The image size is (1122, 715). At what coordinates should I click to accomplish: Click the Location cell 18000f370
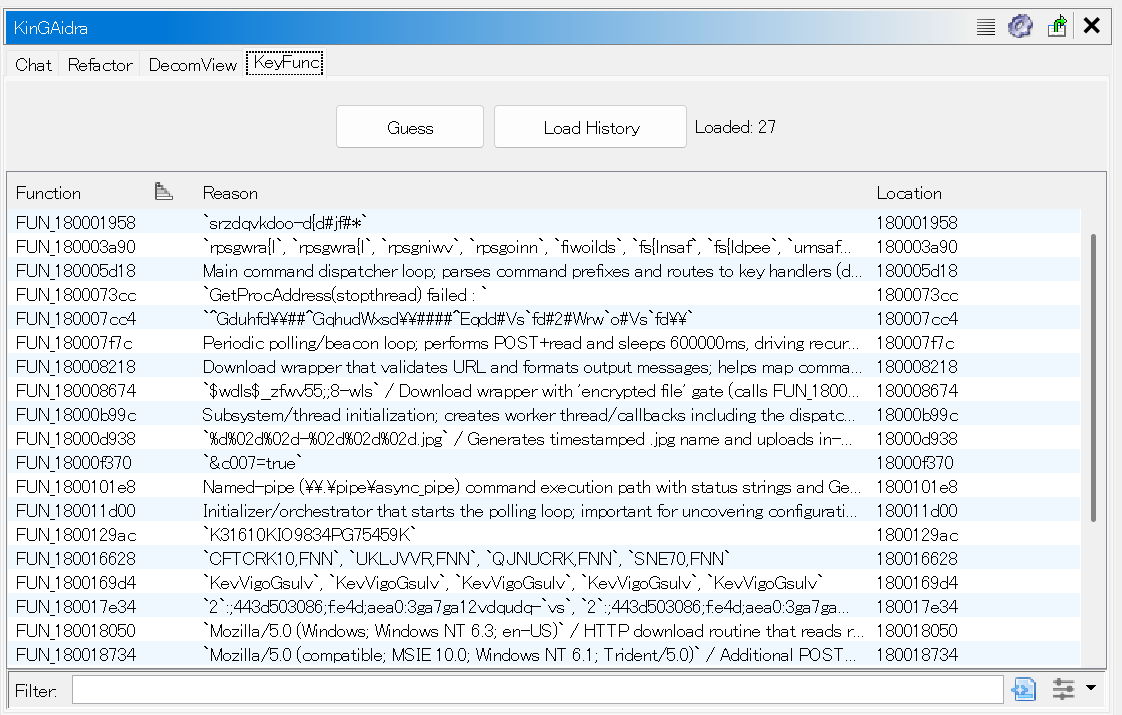pyautogui.click(x=914, y=462)
